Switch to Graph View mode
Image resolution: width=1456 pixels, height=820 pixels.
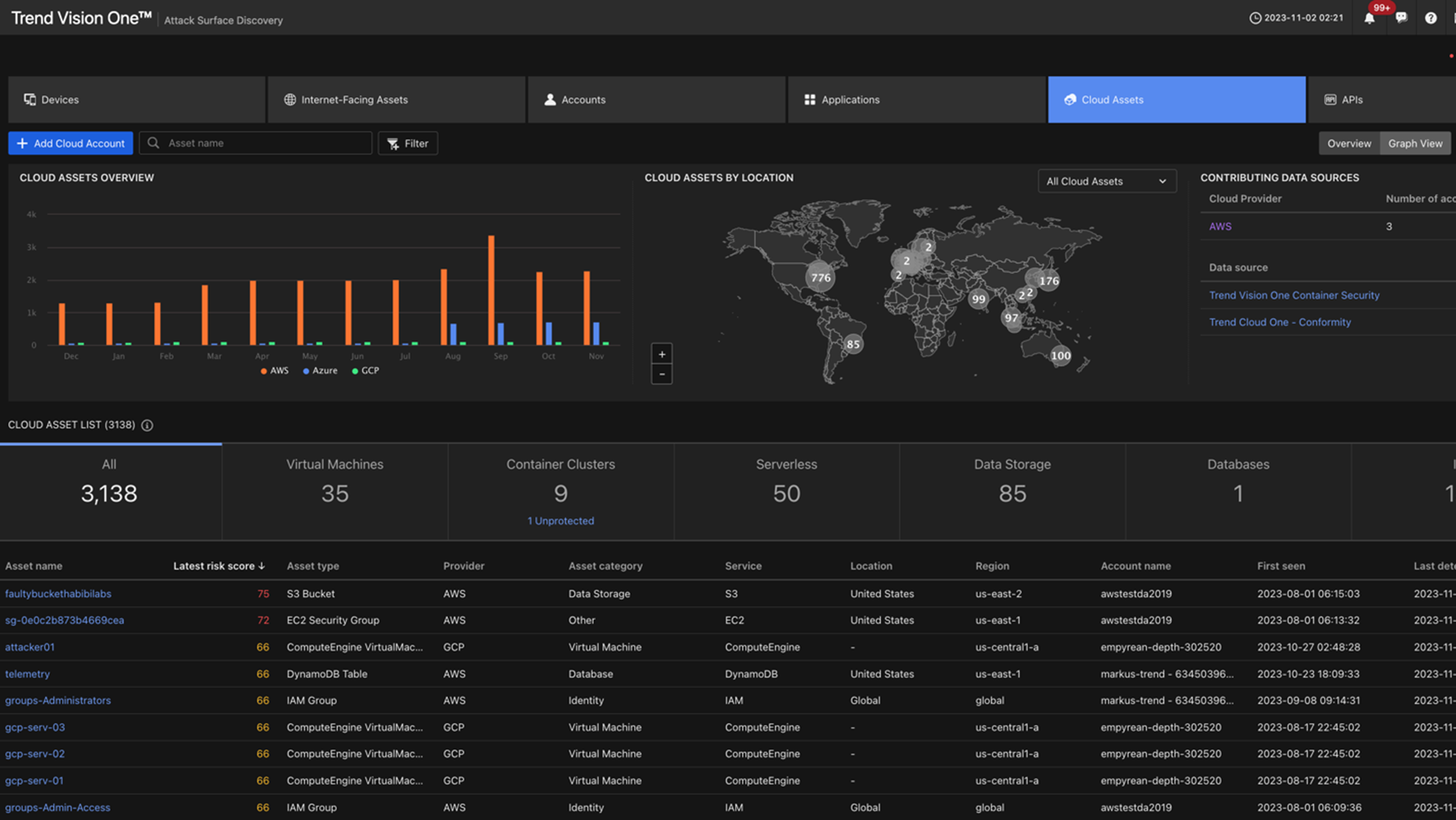(1415, 144)
